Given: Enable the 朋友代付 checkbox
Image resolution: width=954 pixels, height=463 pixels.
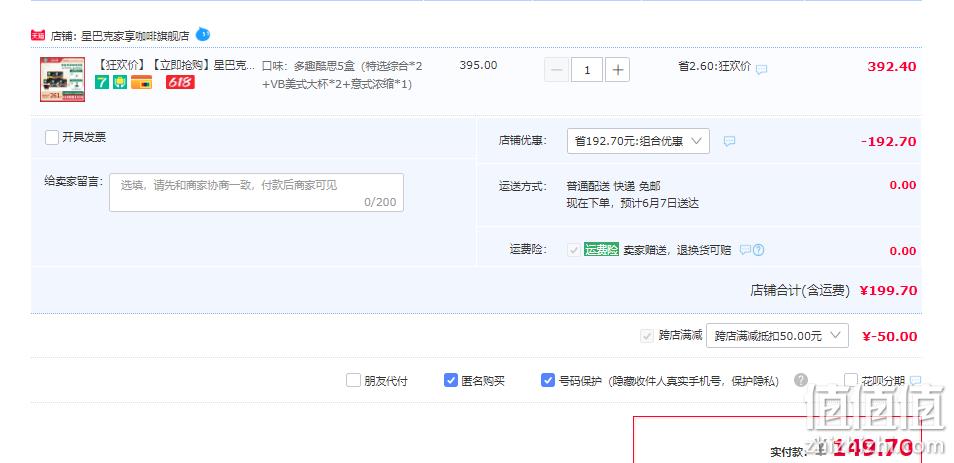Looking at the screenshot, I should [x=353, y=381].
